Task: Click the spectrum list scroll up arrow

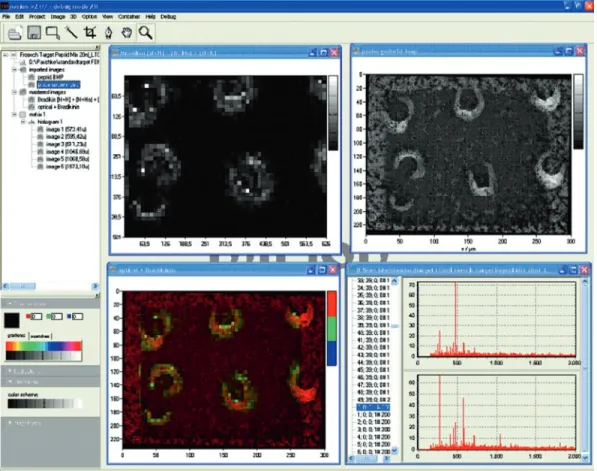Action: point(394,281)
